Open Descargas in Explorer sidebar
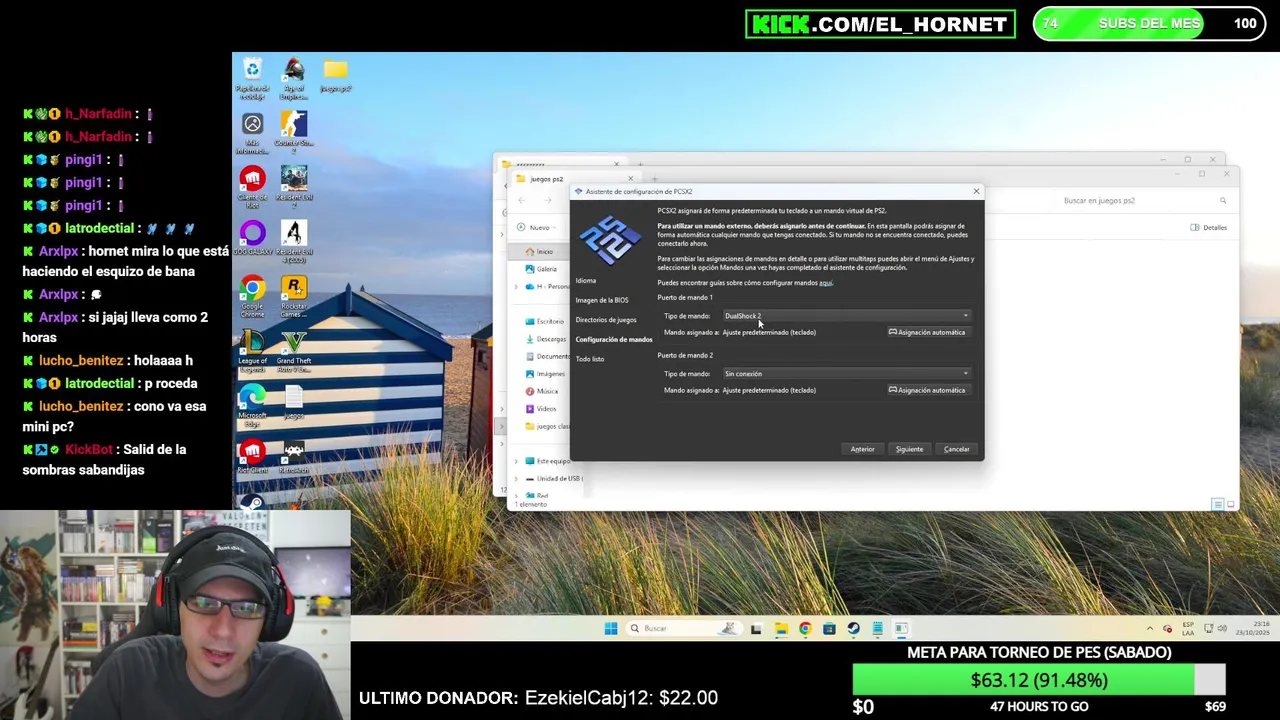The width and height of the screenshot is (1280, 720). (546, 339)
